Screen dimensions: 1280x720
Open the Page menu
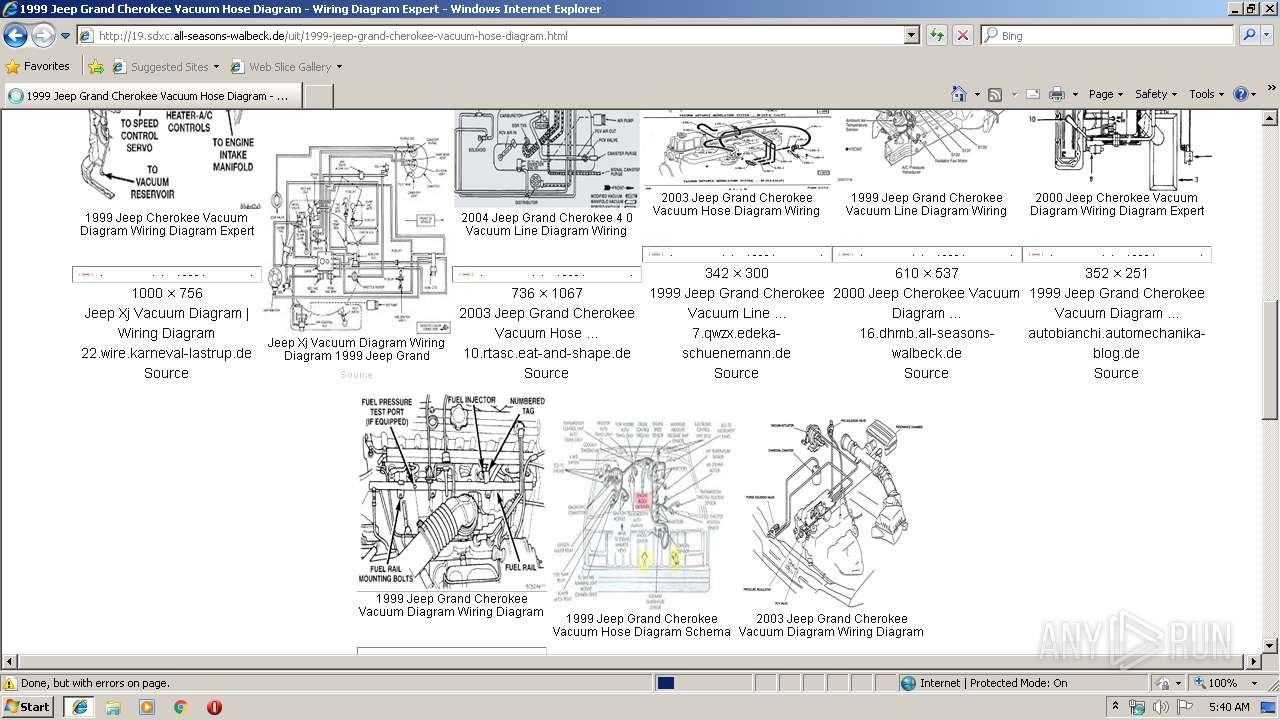[x=1105, y=94]
